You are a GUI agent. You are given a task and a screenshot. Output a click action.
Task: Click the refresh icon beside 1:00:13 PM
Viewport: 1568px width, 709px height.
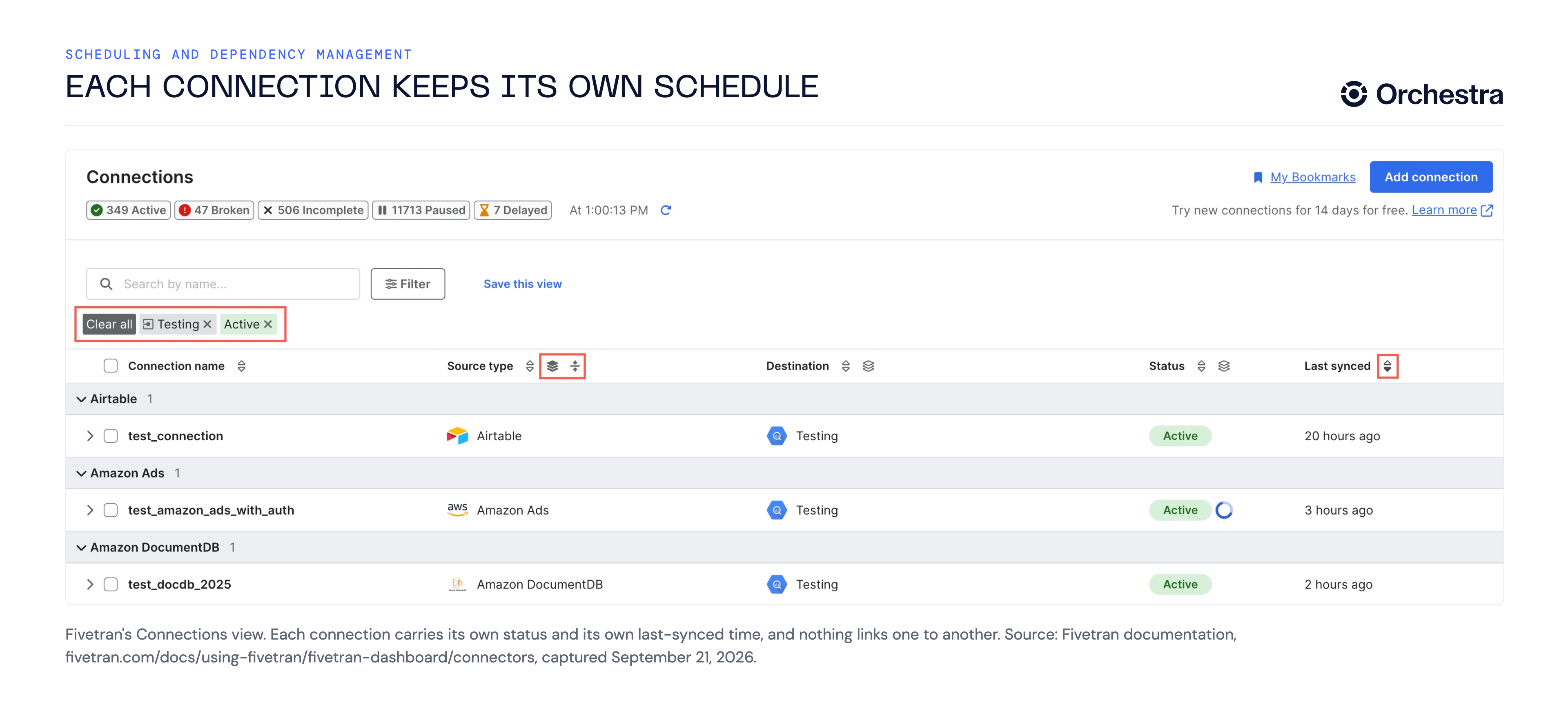click(x=666, y=210)
